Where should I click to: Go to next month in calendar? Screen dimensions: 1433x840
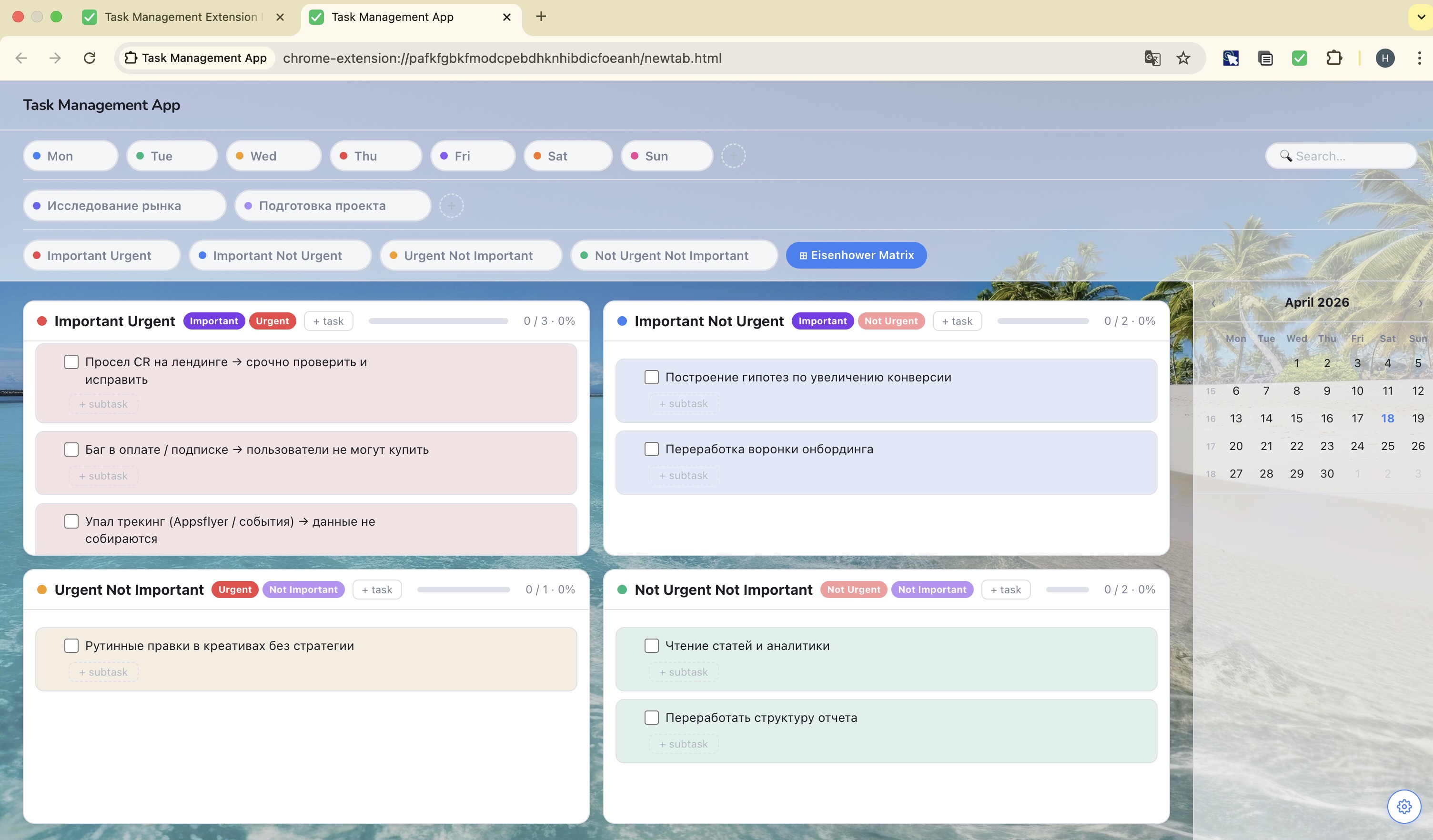[1420, 303]
